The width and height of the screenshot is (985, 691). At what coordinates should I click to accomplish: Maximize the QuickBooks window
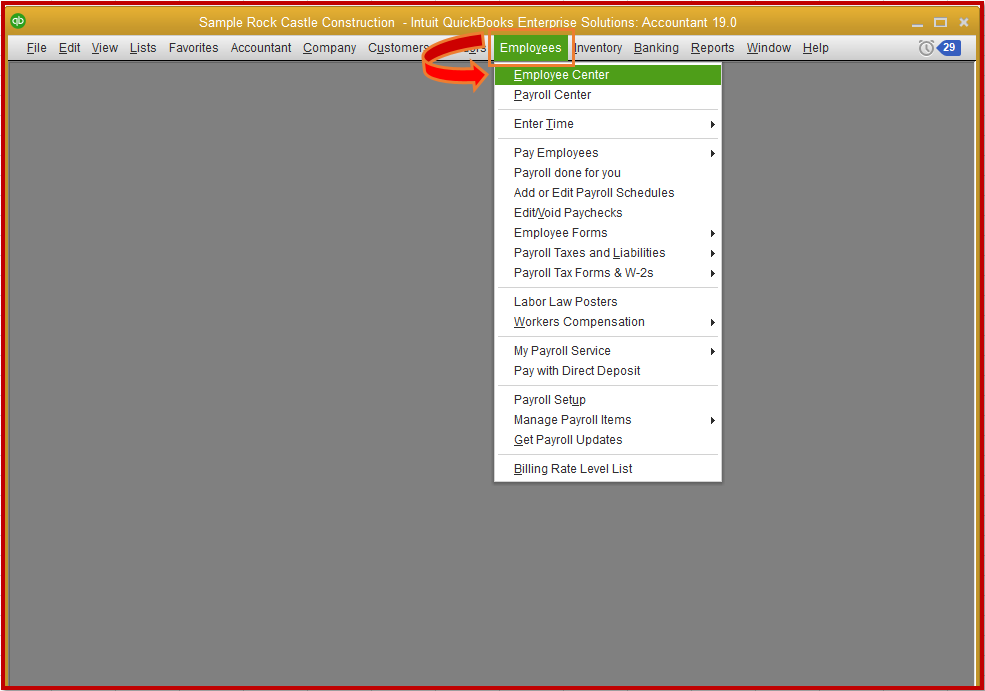tap(940, 23)
